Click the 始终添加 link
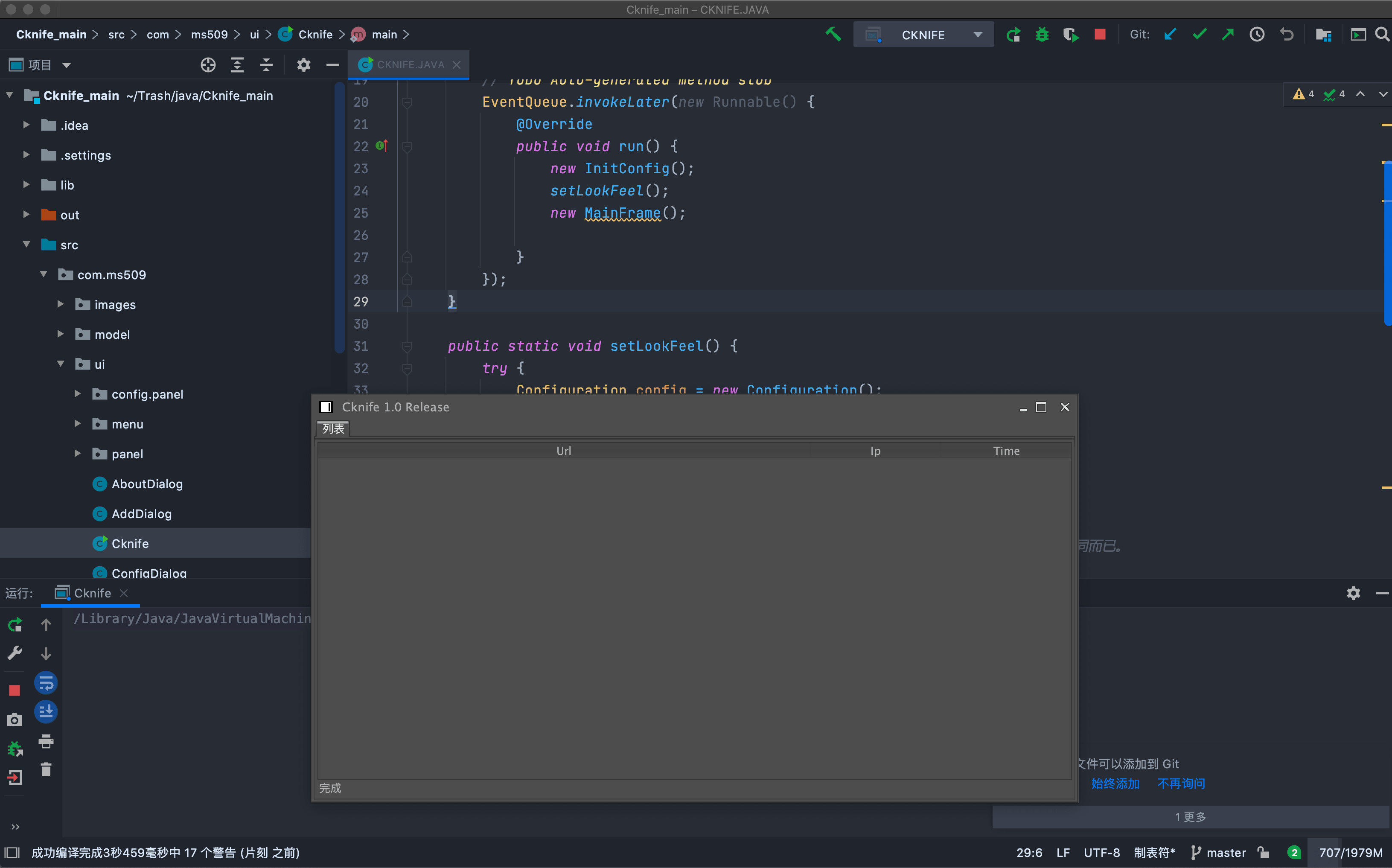This screenshot has height=868, width=1392. 1115,784
